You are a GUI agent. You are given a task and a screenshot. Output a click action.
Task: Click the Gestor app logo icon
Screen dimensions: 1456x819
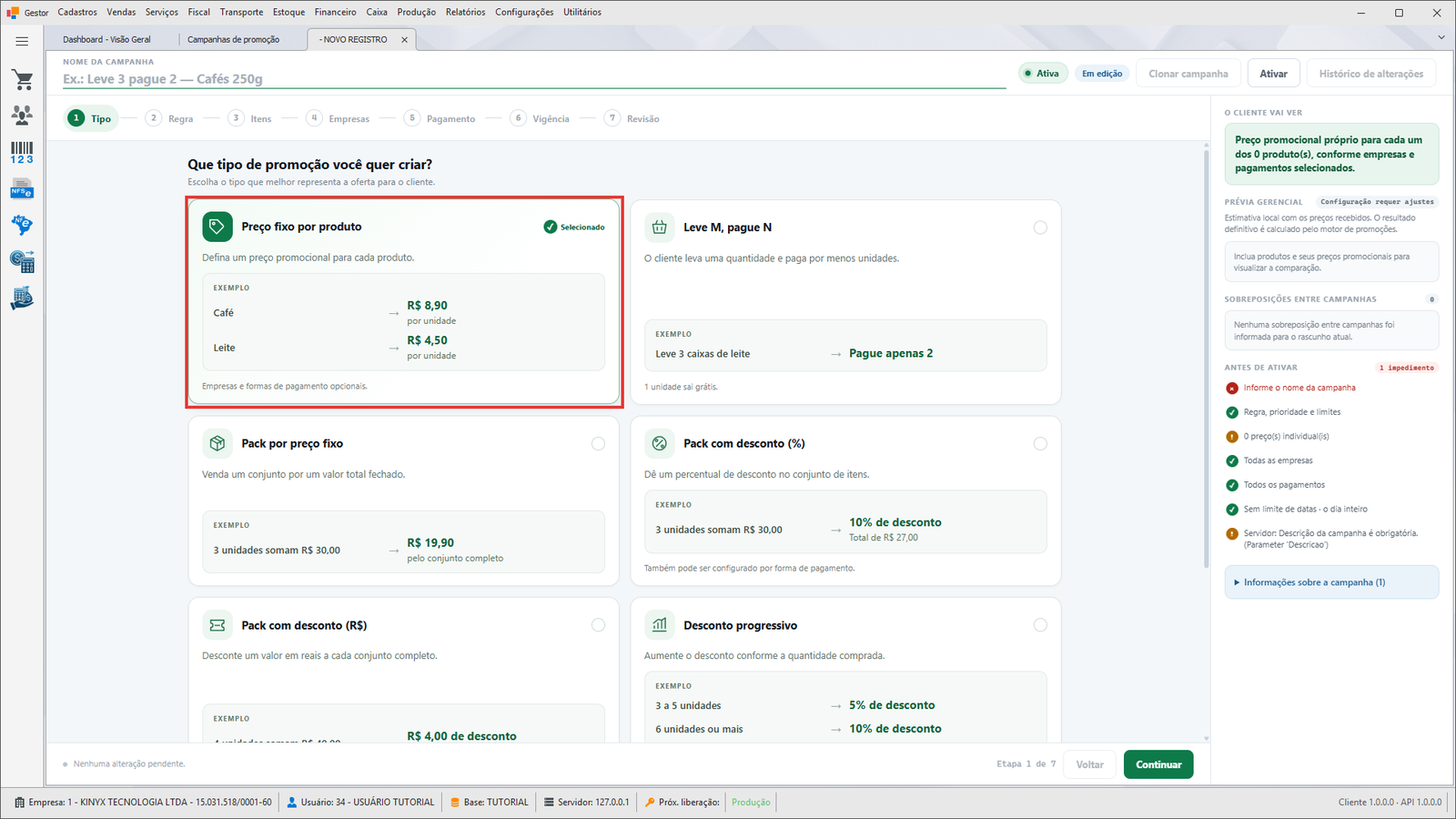(13, 12)
